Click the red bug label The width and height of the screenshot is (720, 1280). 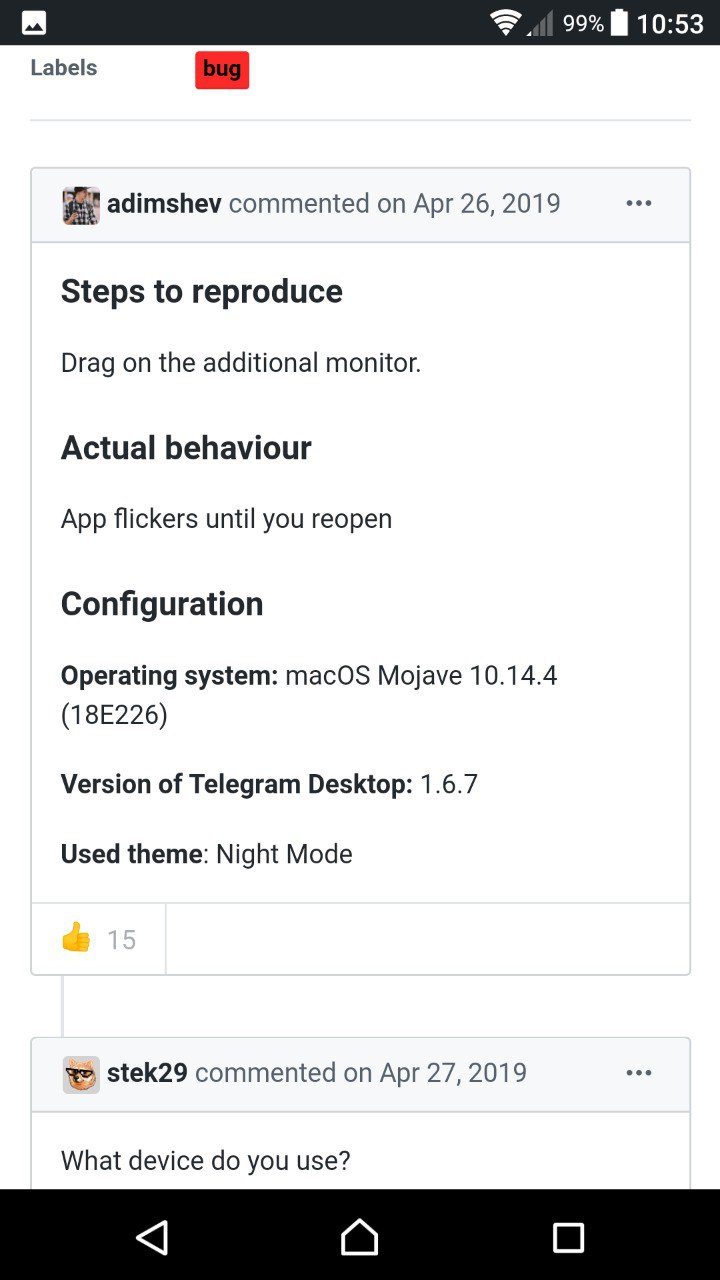point(222,69)
